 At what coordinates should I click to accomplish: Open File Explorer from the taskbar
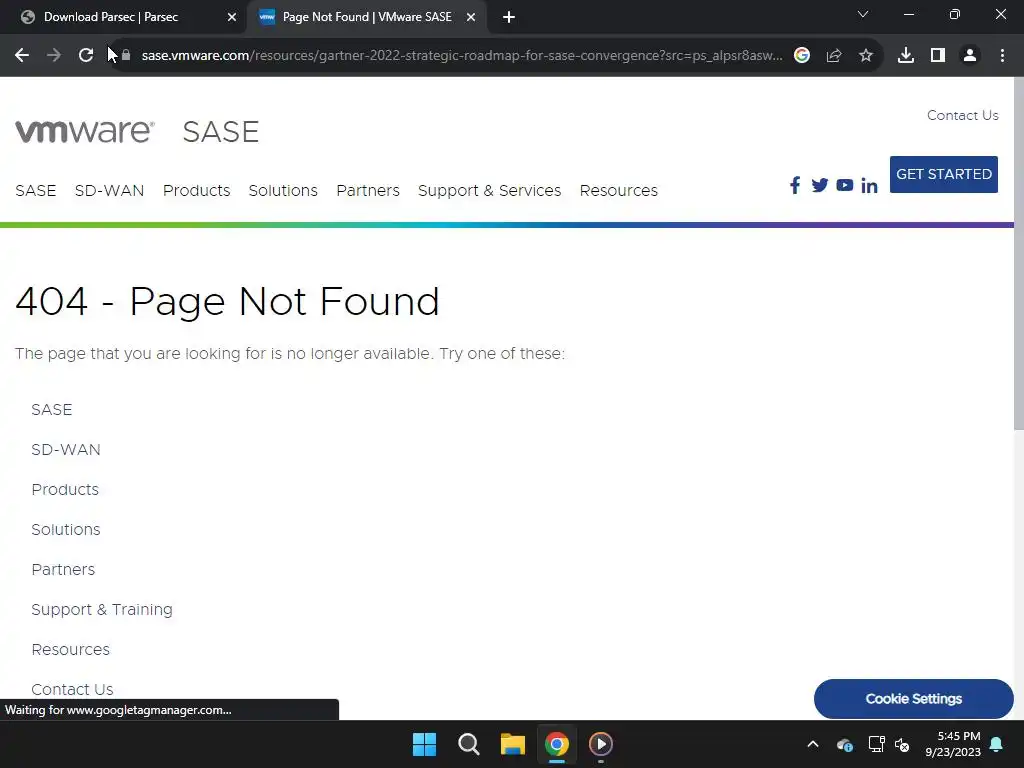pos(513,744)
